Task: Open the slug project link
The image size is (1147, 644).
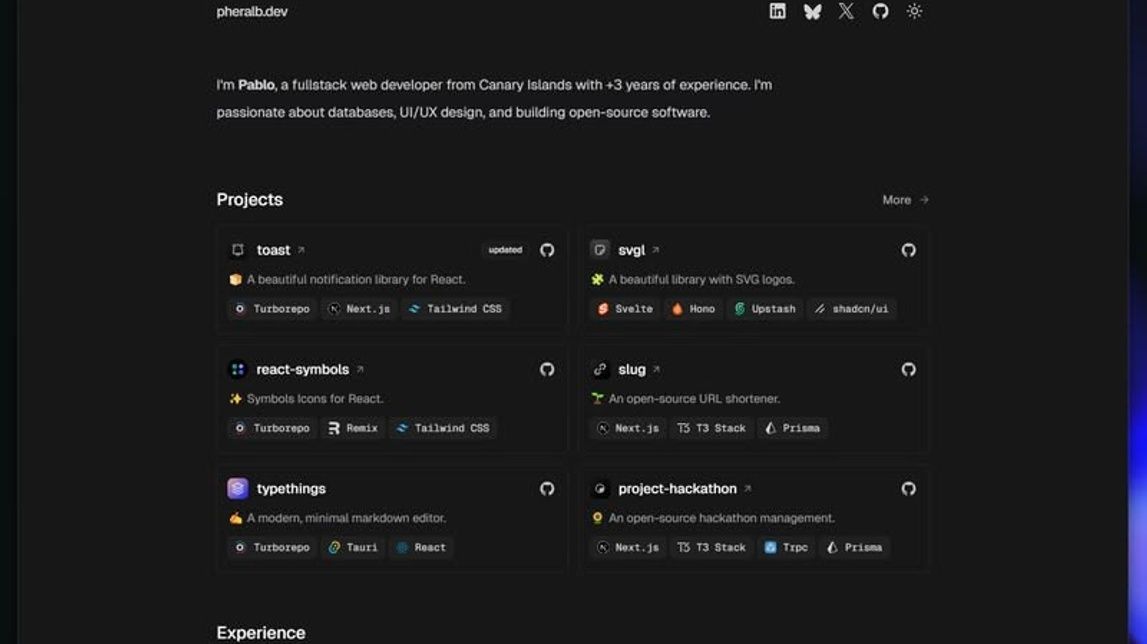Action: click(639, 370)
